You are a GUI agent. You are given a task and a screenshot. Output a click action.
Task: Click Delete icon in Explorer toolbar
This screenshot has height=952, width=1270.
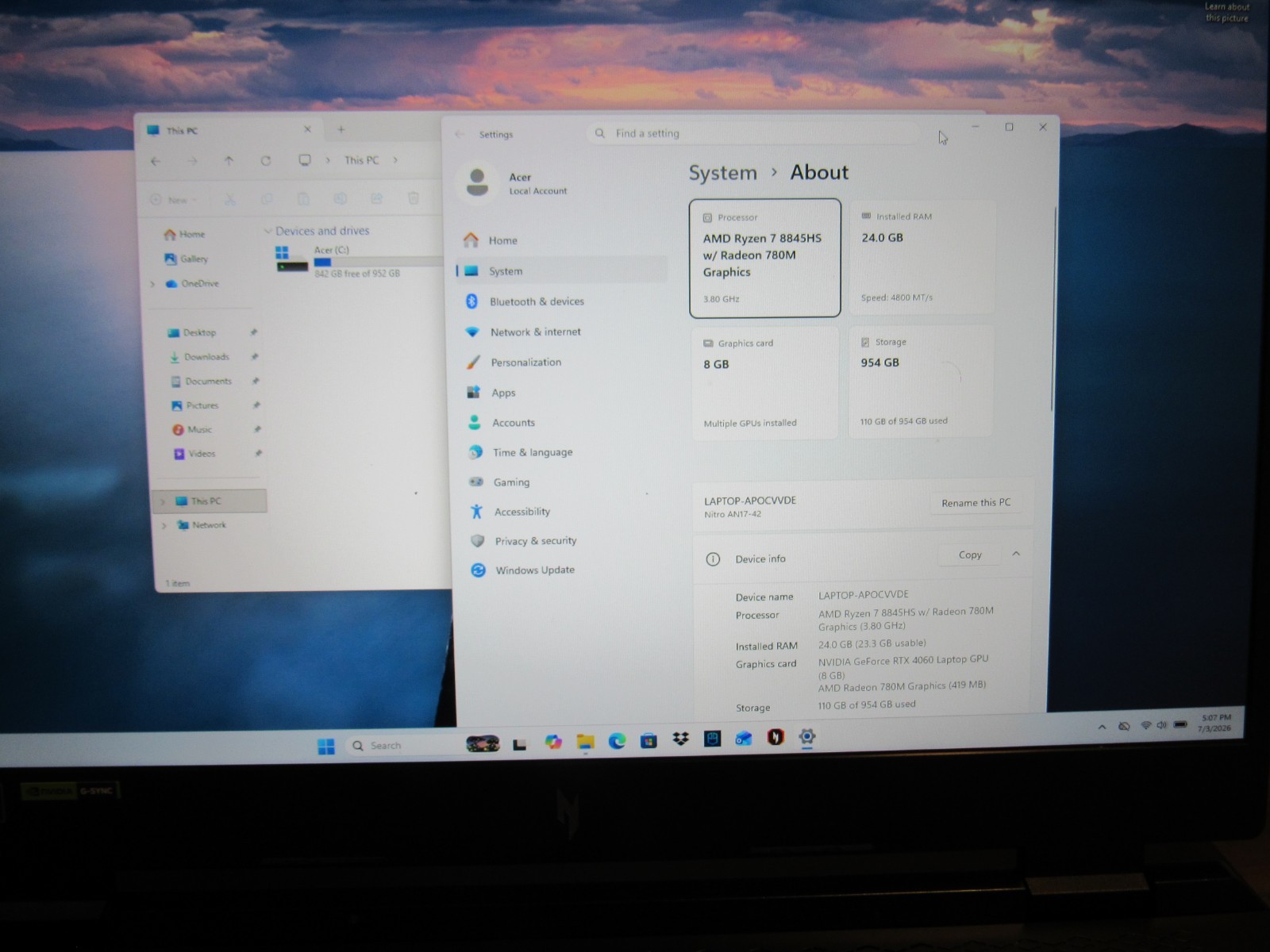(x=414, y=198)
